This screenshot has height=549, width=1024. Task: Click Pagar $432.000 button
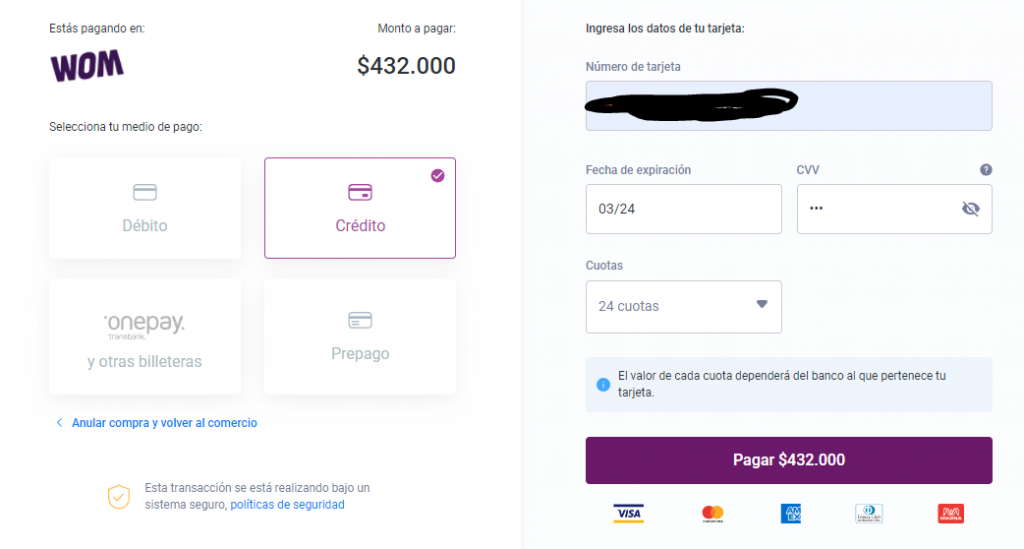click(x=789, y=460)
